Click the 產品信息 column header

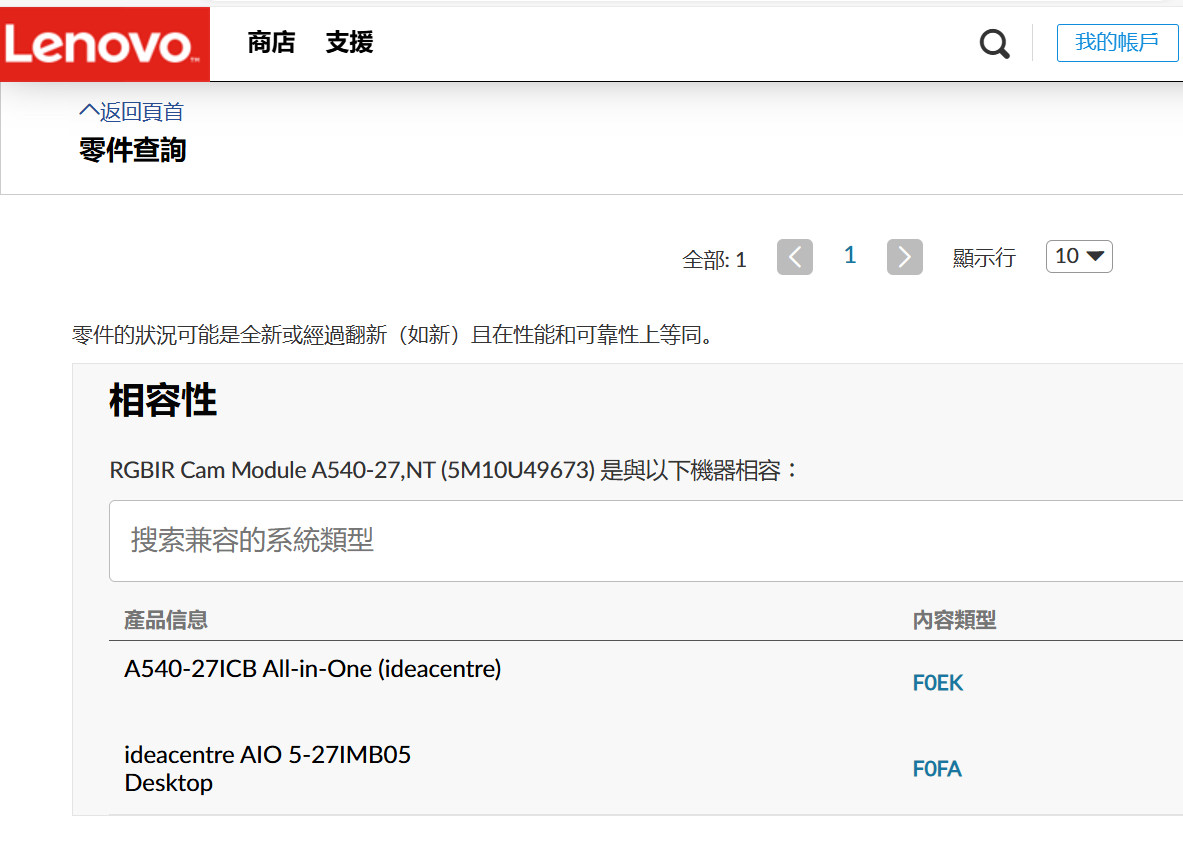(x=166, y=620)
